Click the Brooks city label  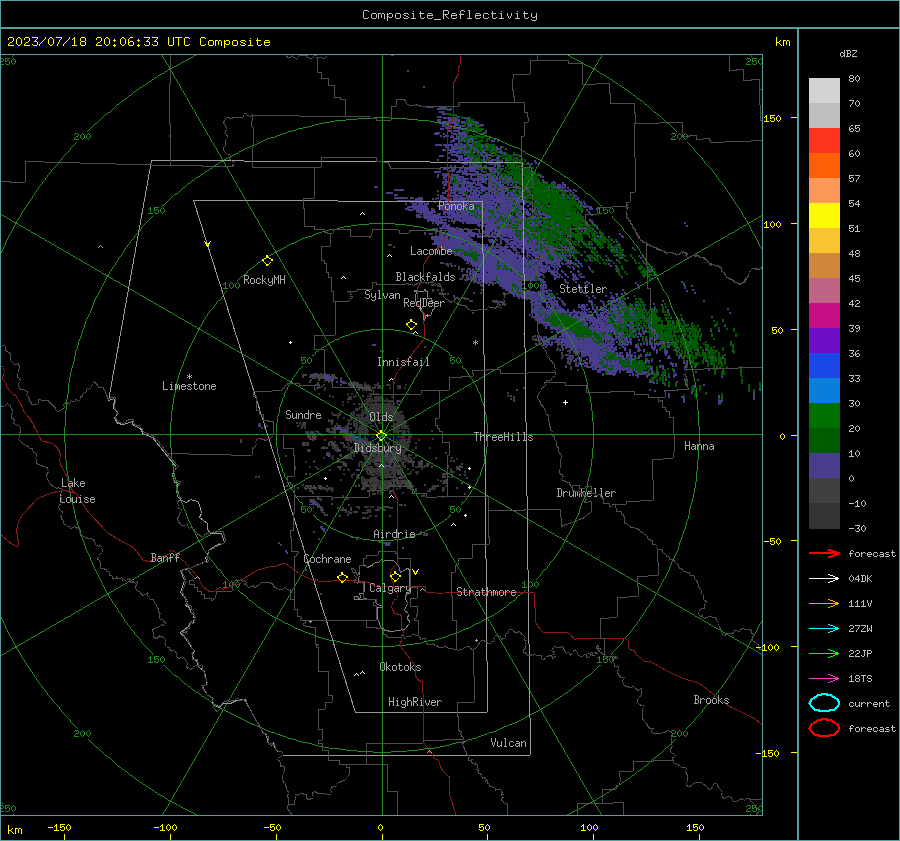711,700
